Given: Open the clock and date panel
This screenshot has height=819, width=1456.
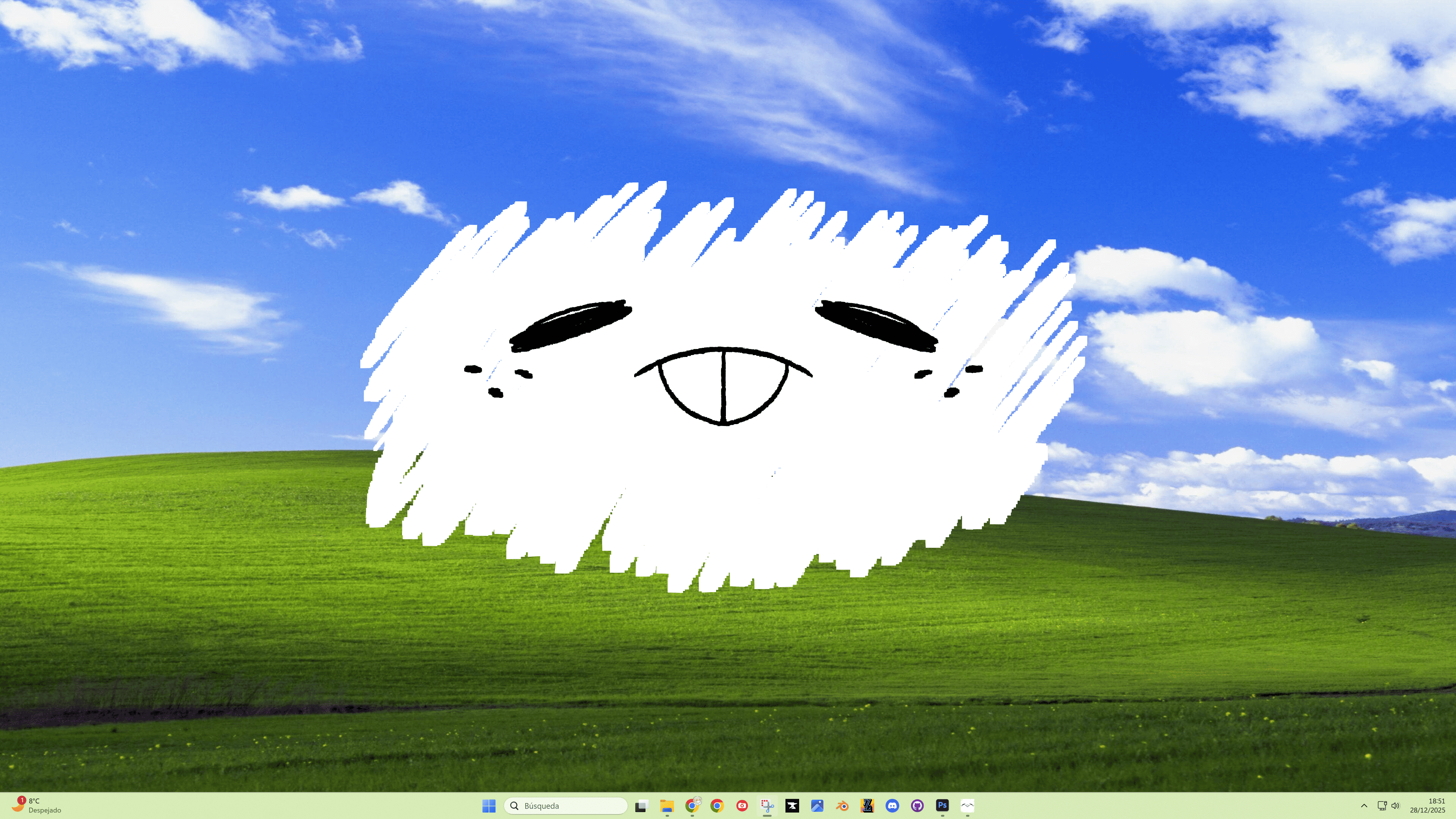Looking at the screenshot, I should (1427, 805).
